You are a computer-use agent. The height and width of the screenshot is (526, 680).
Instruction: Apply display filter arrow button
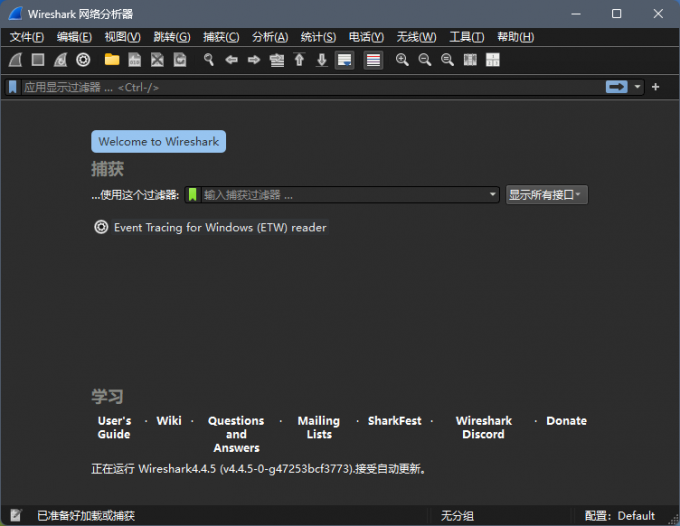pos(616,87)
